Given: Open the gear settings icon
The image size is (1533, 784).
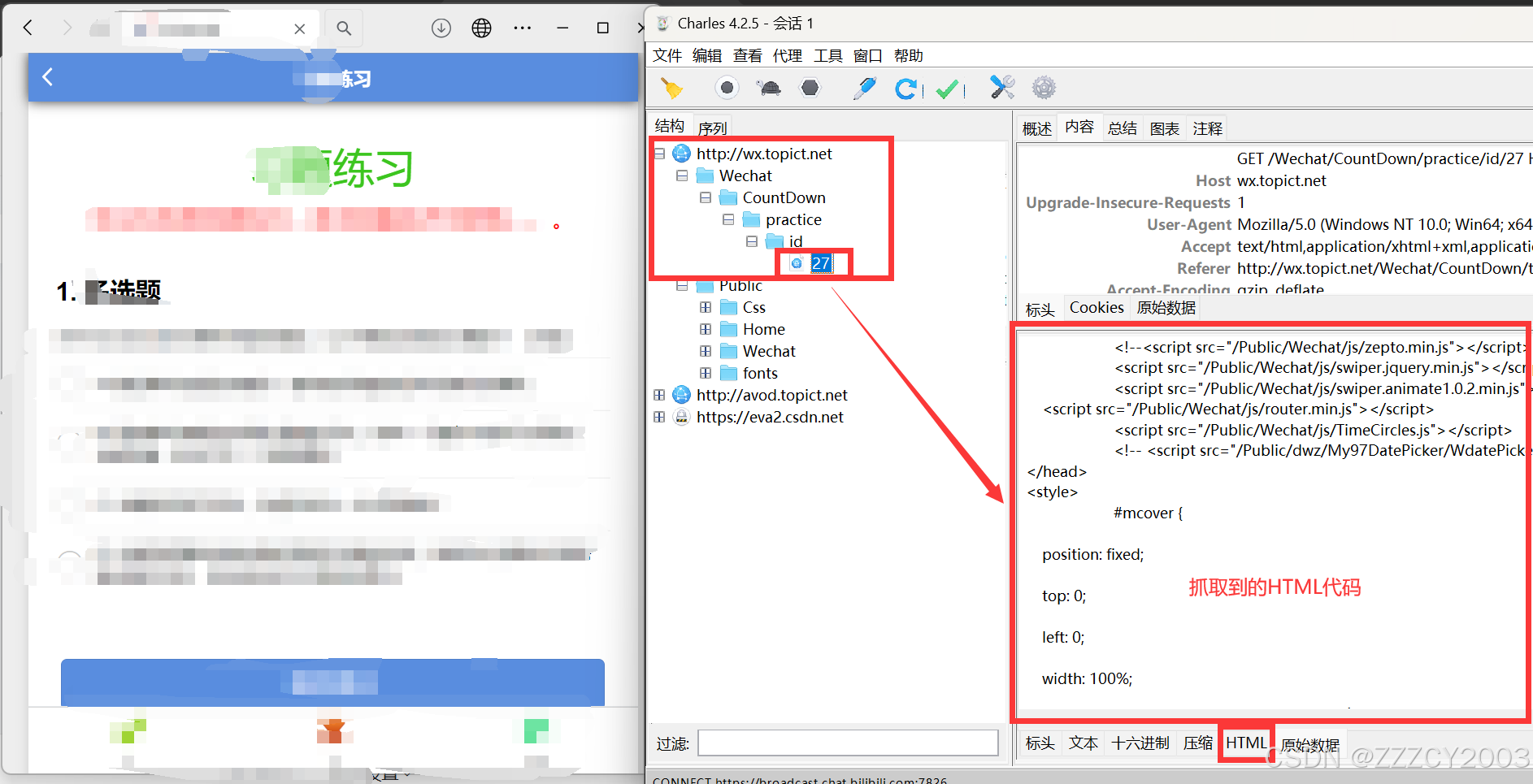Looking at the screenshot, I should [x=1044, y=88].
